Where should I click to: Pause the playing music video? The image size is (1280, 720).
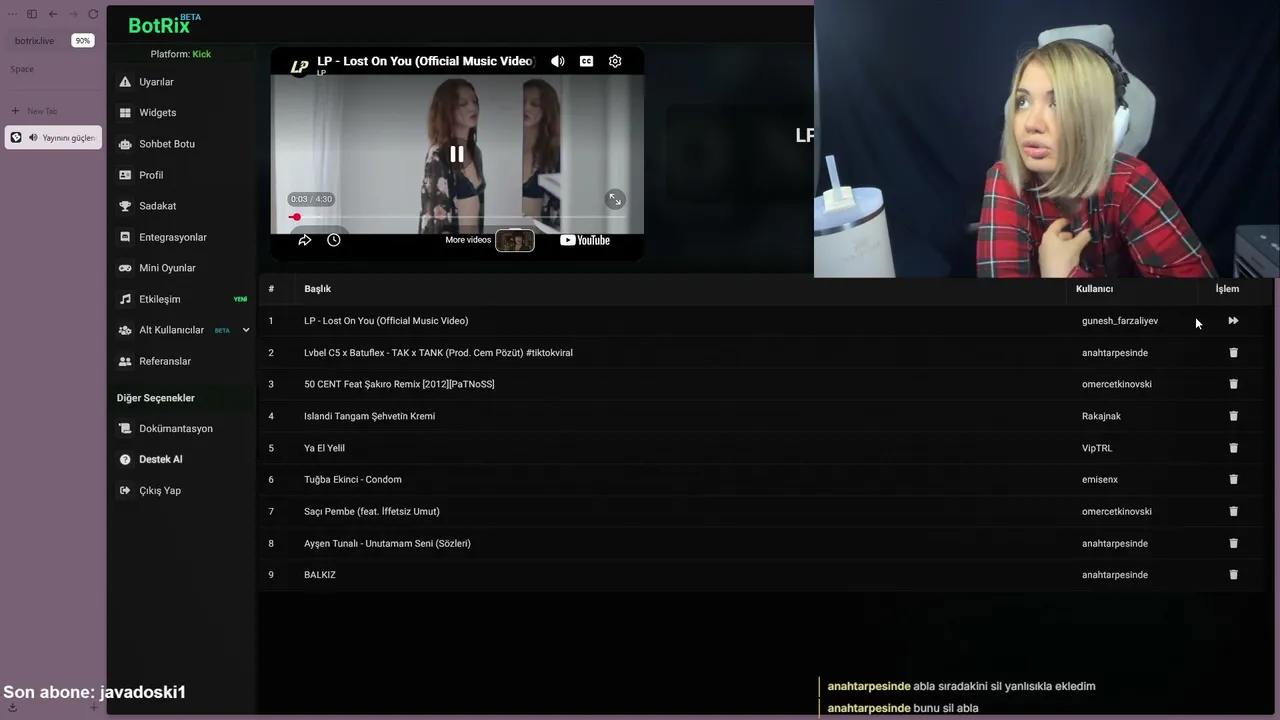[457, 154]
